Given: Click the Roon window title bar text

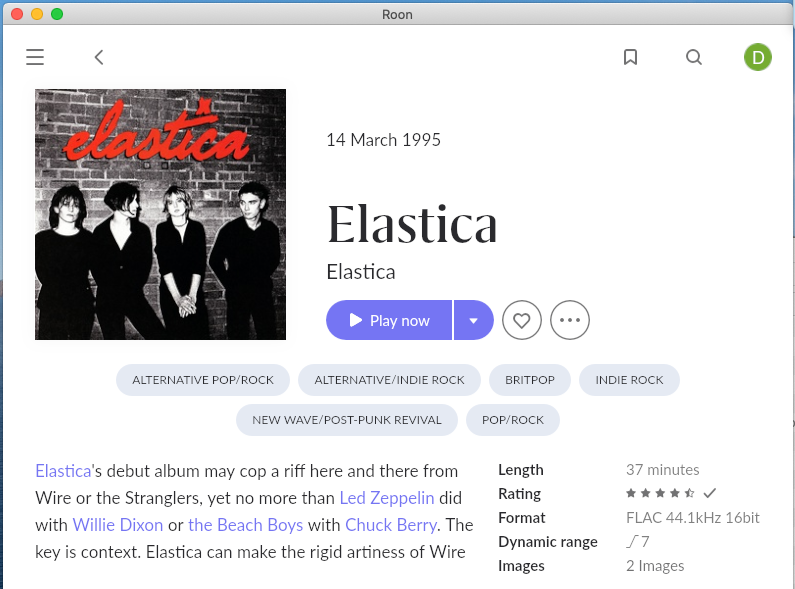Looking at the screenshot, I should (x=397, y=14).
